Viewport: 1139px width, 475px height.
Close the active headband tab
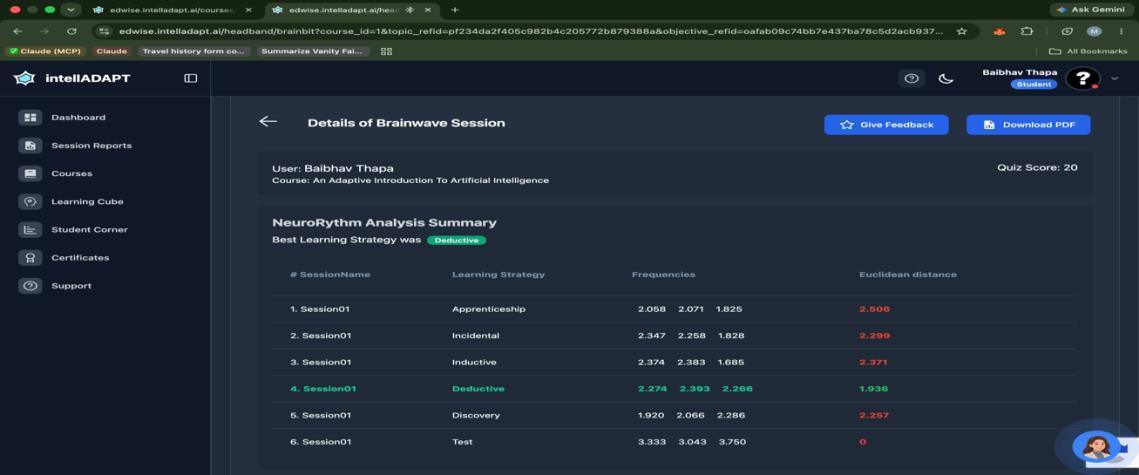click(x=428, y=10)
